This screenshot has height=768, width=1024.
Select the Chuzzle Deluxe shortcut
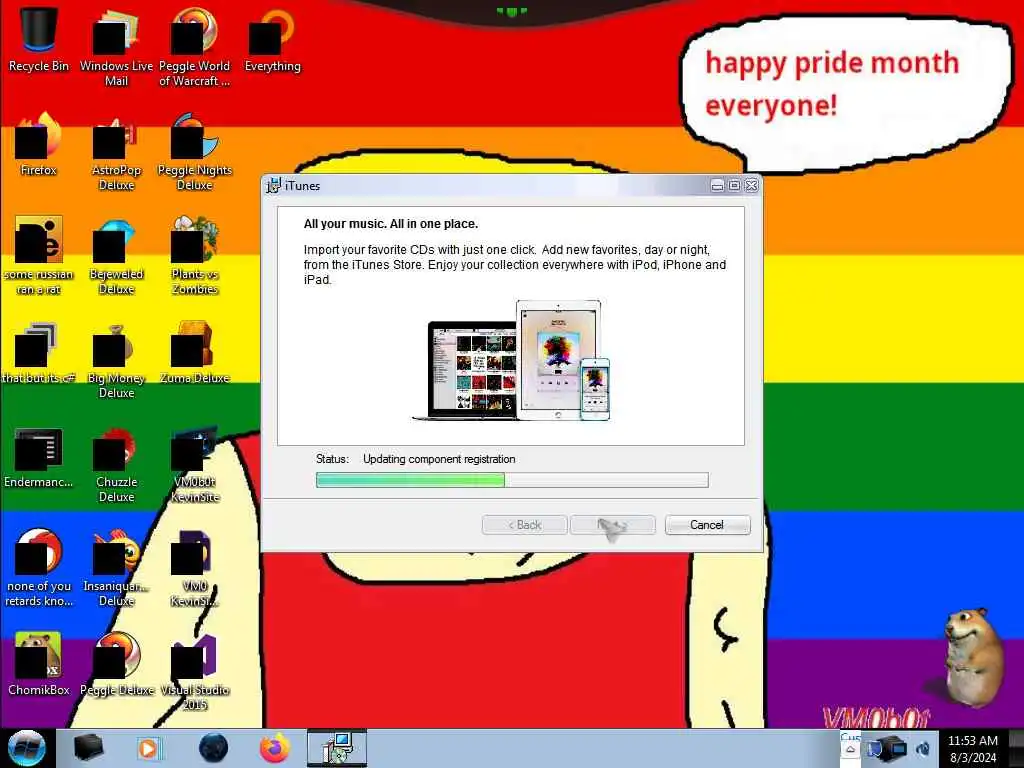(116, 464)
